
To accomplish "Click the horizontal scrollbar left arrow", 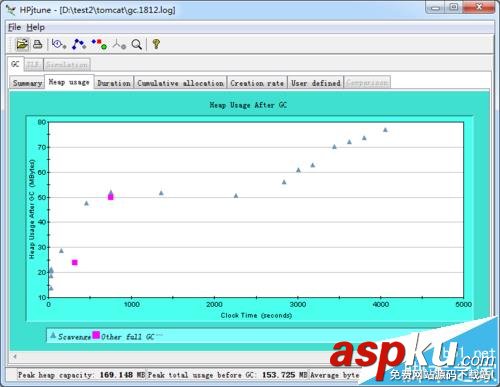I will pyautogui.click(x=15, y=357).
